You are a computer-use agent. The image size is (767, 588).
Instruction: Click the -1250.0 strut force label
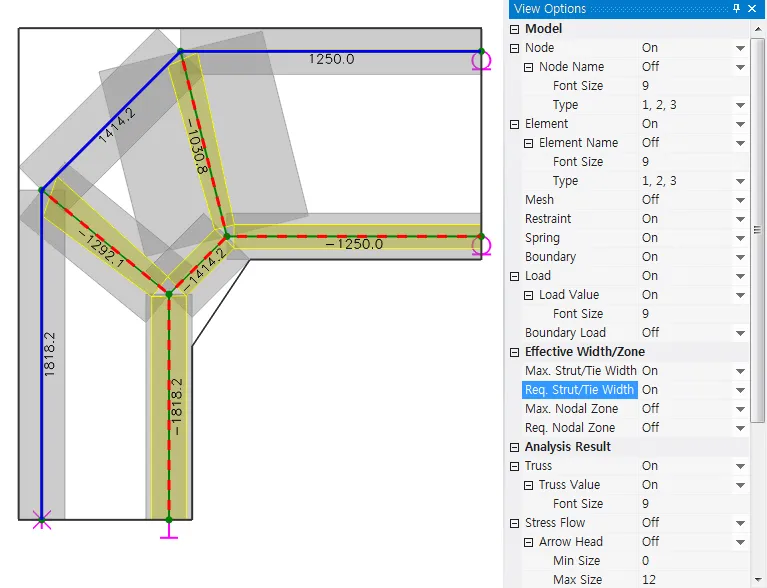tap(354, 244)
